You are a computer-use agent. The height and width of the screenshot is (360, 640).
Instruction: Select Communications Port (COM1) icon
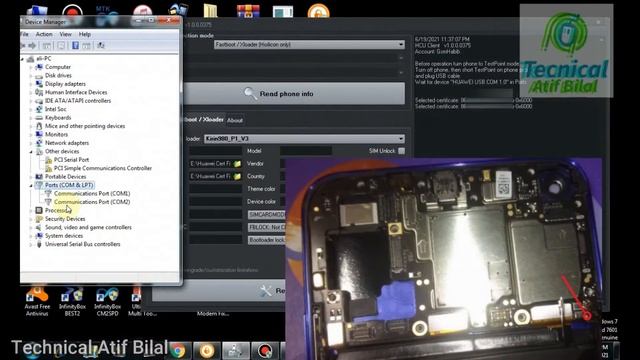[x=48, y=193]
